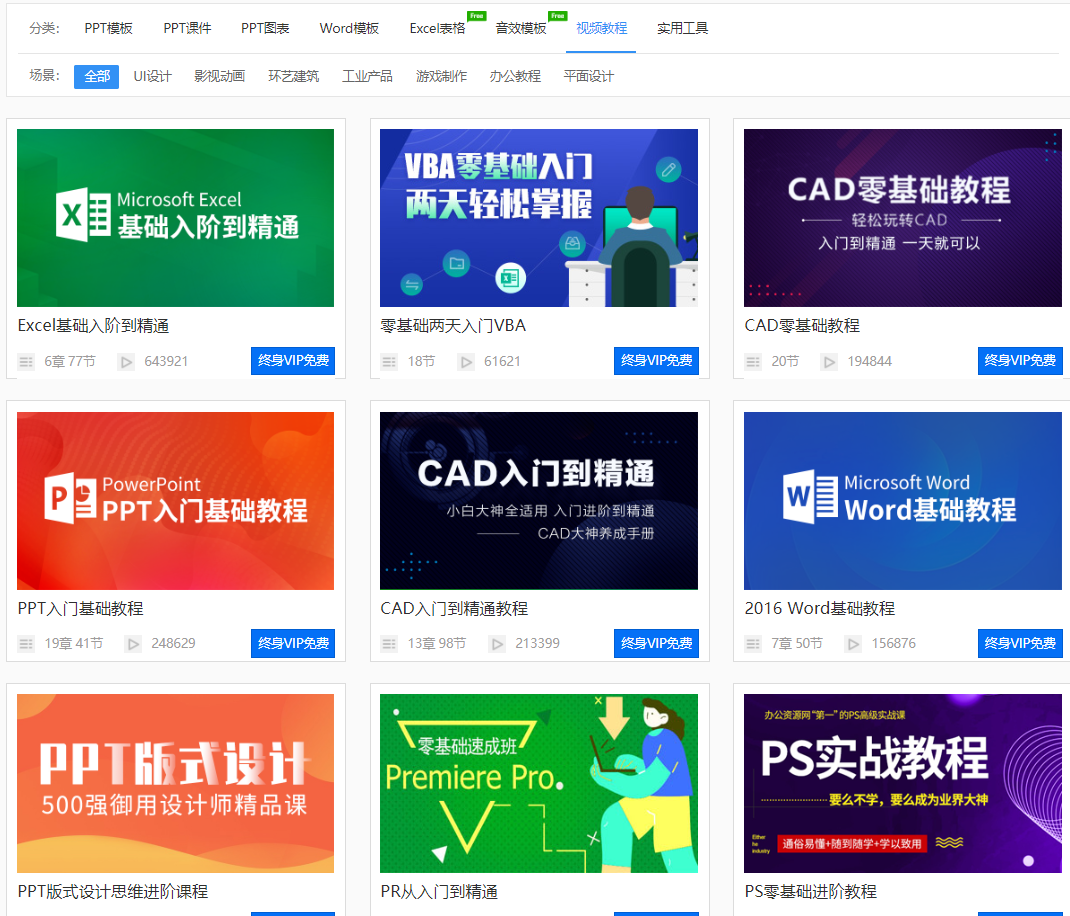Viewport: 1070px width, 916px height.
Task: Click the 13章 98节 chapter count text
Action: (x=437, y=644)
